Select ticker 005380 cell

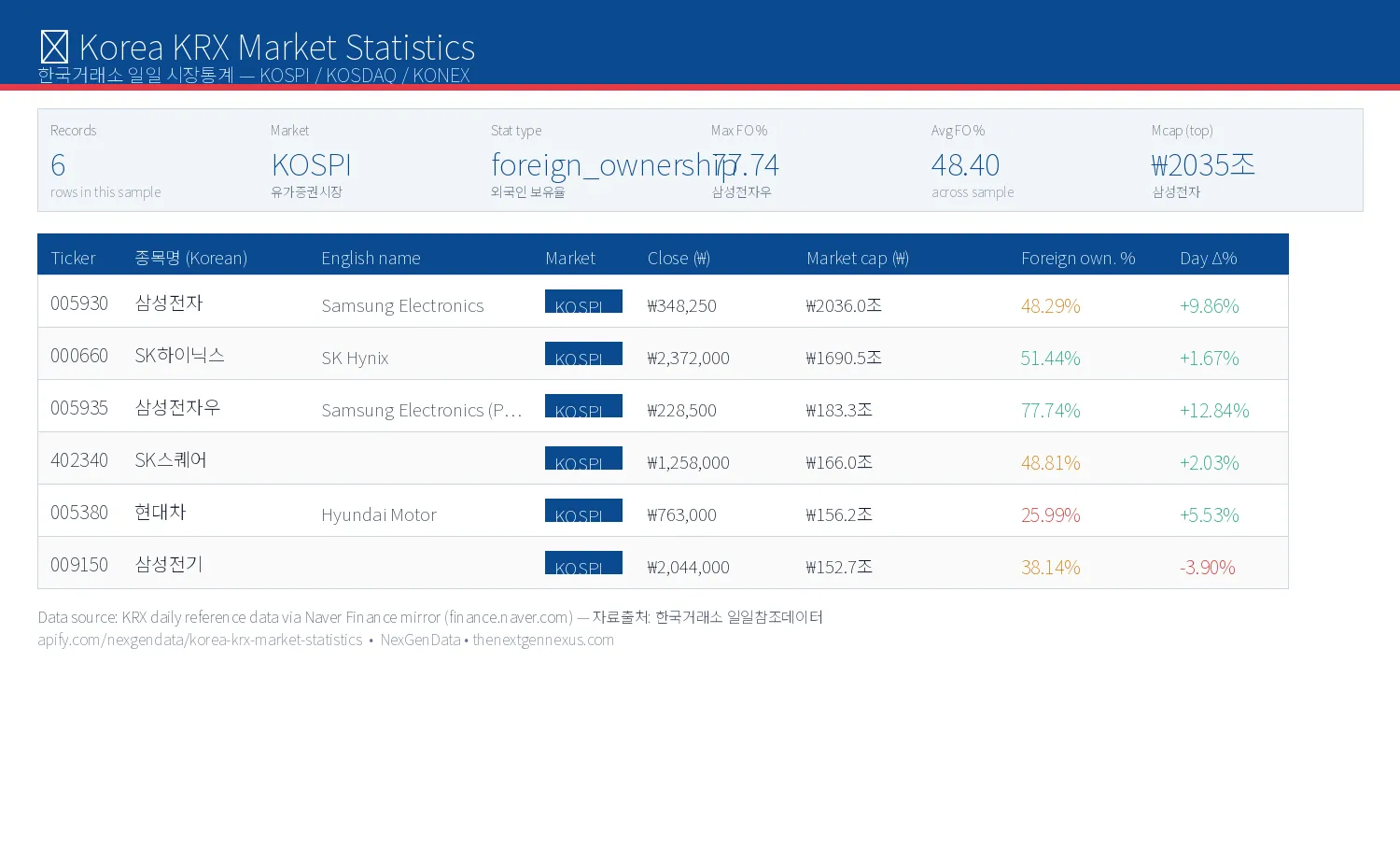click(79, 513)
